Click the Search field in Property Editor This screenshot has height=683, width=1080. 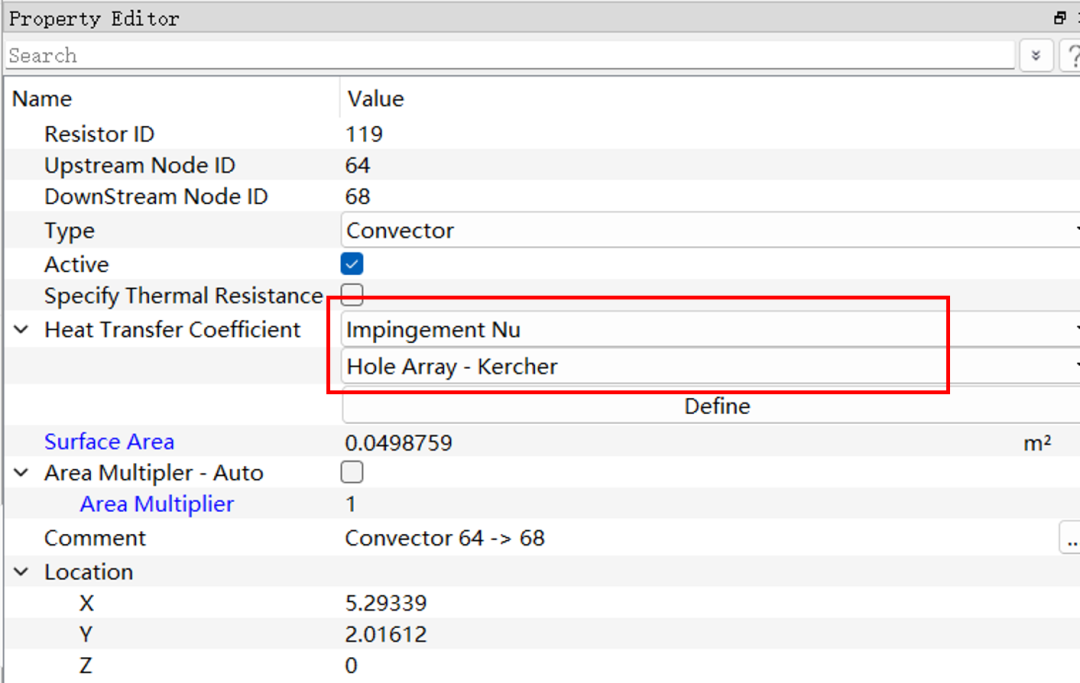coord(510,55)
